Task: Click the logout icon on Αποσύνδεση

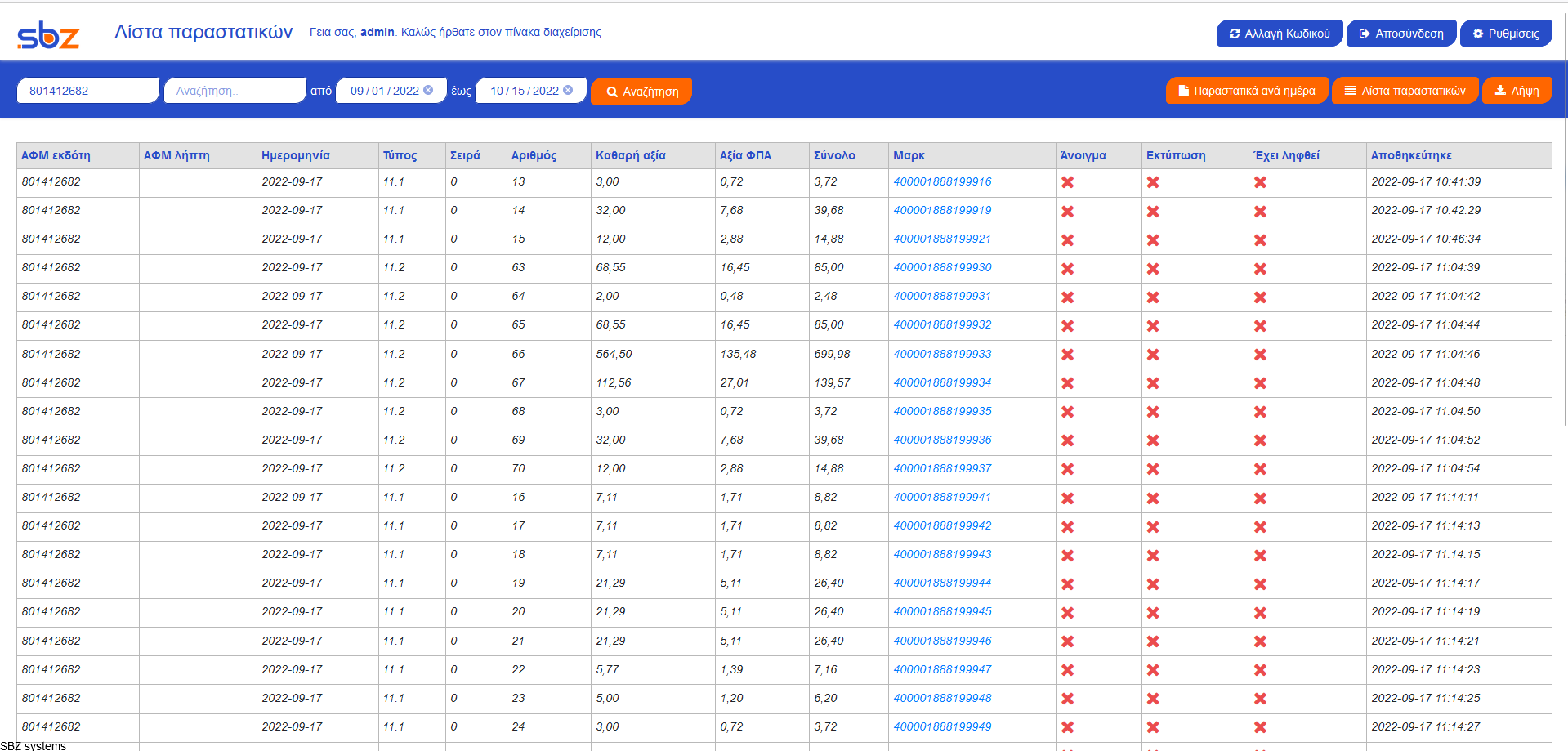Action: click(1364, 33)
